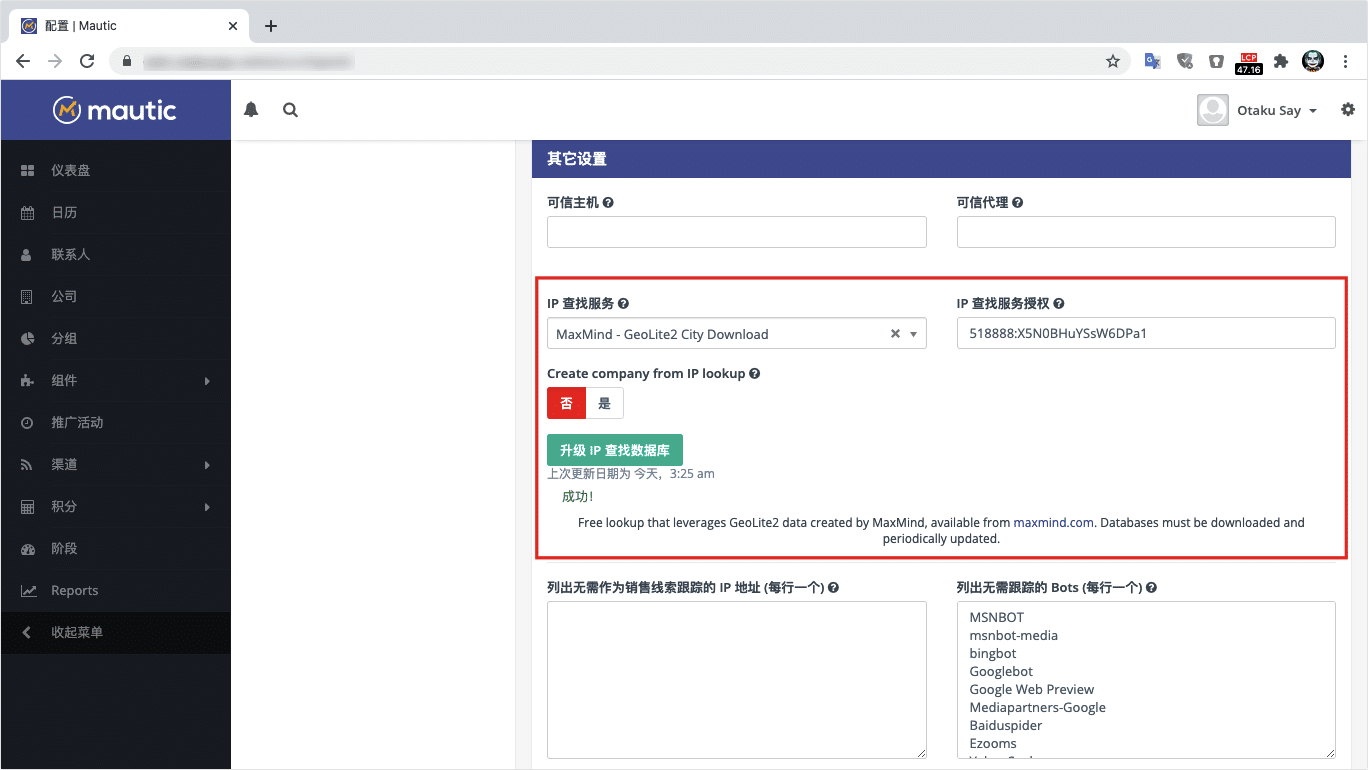This screenshot has width=1368, height=770.
Task: Set Create company toggle to 是
Action: (x=604, y=403)
